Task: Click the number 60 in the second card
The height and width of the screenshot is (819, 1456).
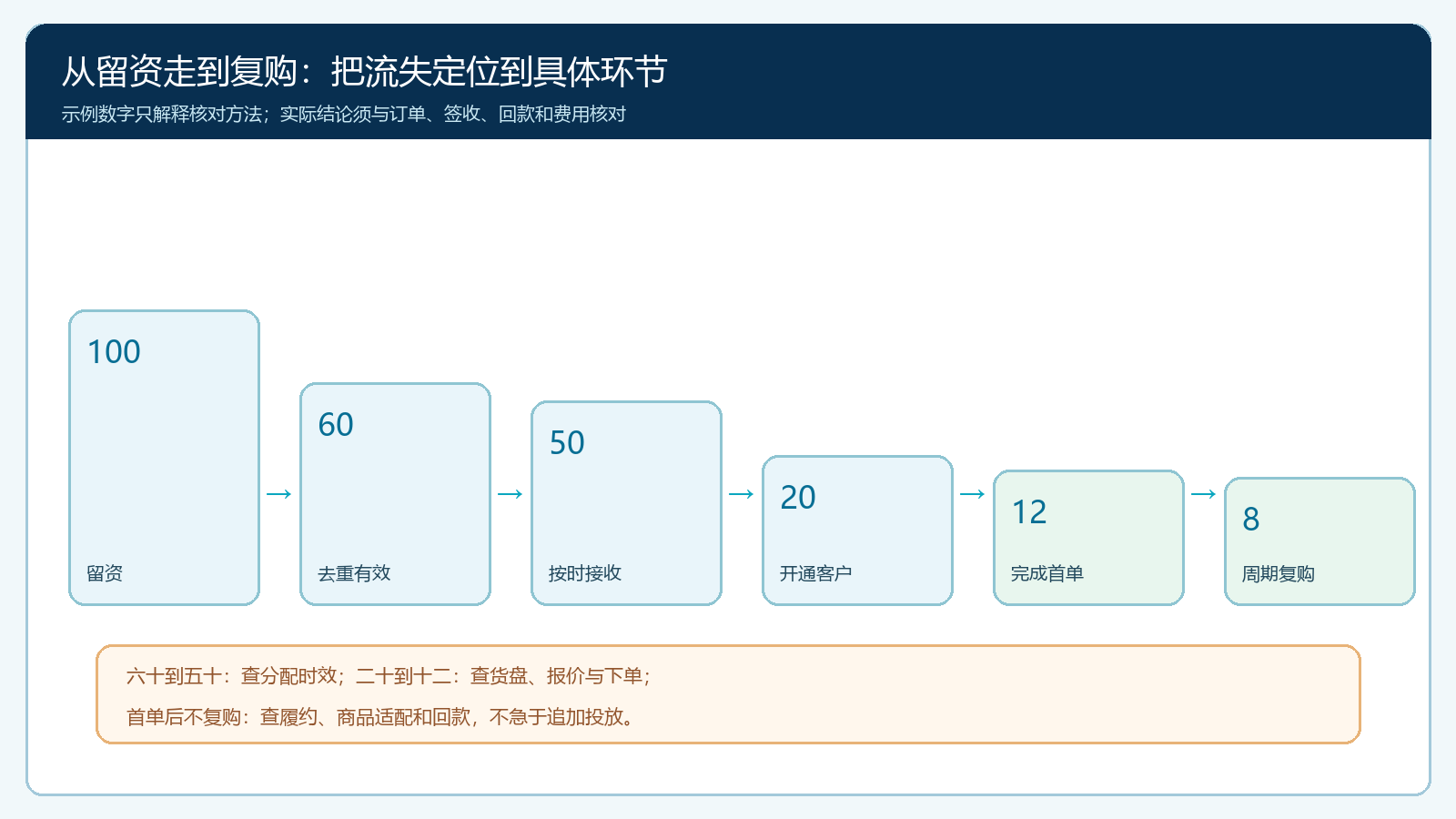Action: pyautogui.click(x=336, y=425)
